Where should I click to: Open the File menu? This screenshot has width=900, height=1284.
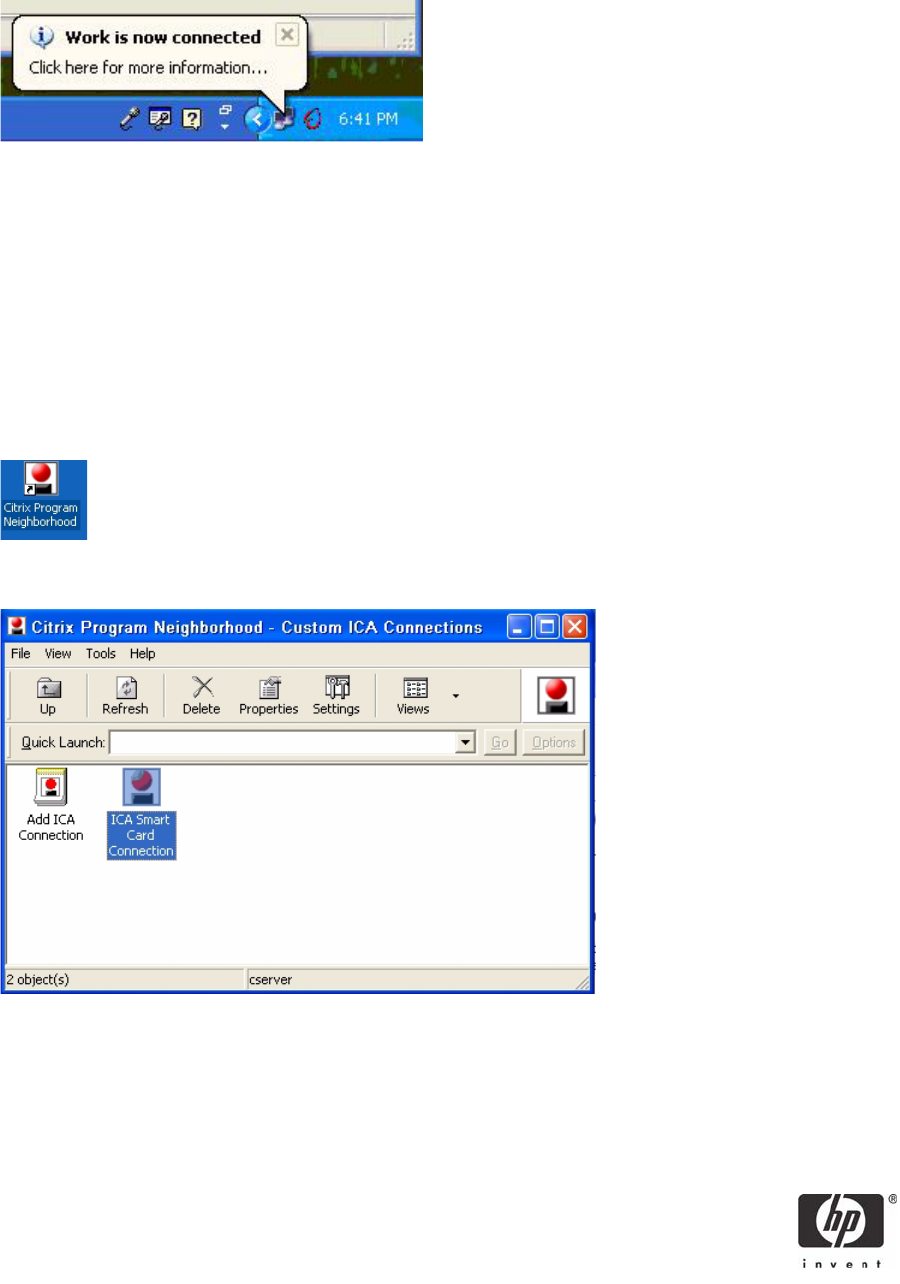click(21, 654)
